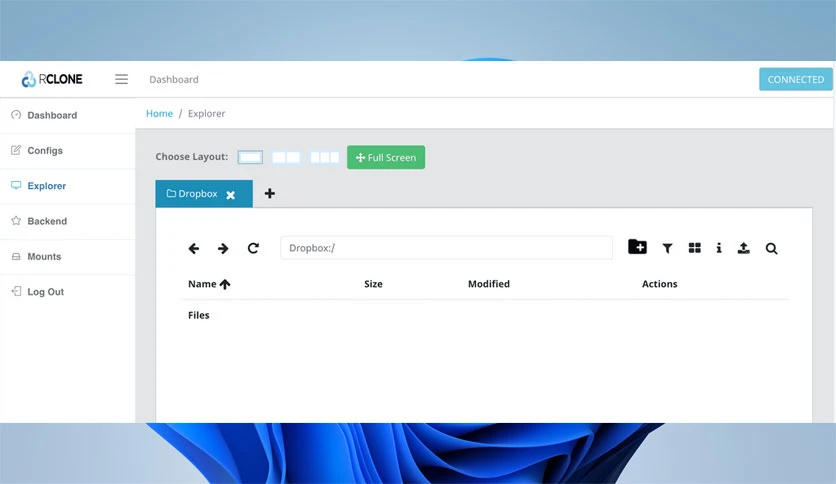Create a new folder
This screenshot has height=484, width=836.
tap(637, 247)
